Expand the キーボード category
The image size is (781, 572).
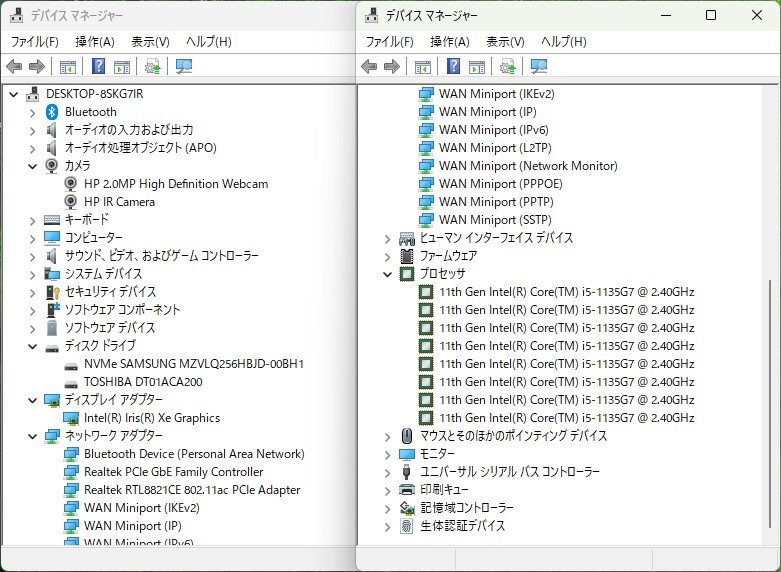point(32,220)
